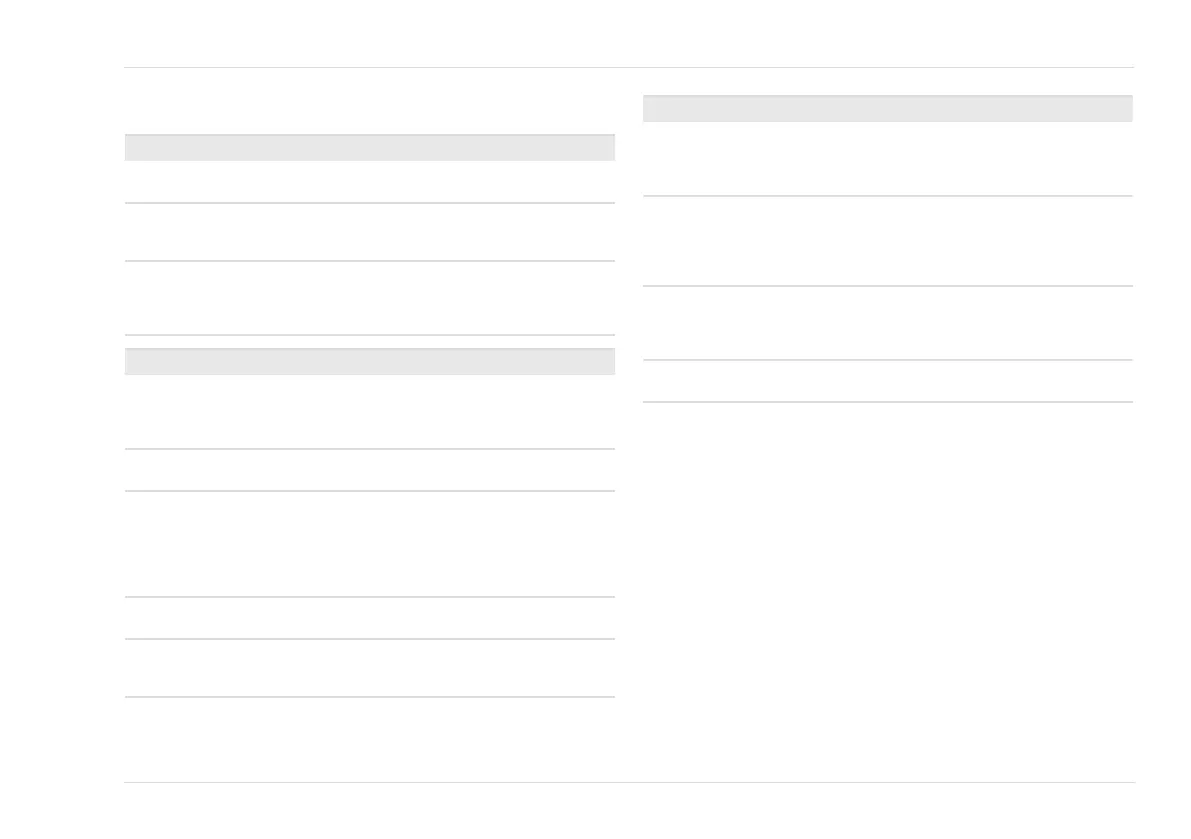Click fifth blank row below left column's lower header
This screenshot has width=1191, height=839.
pyautogui.click(x=369, y=668)
